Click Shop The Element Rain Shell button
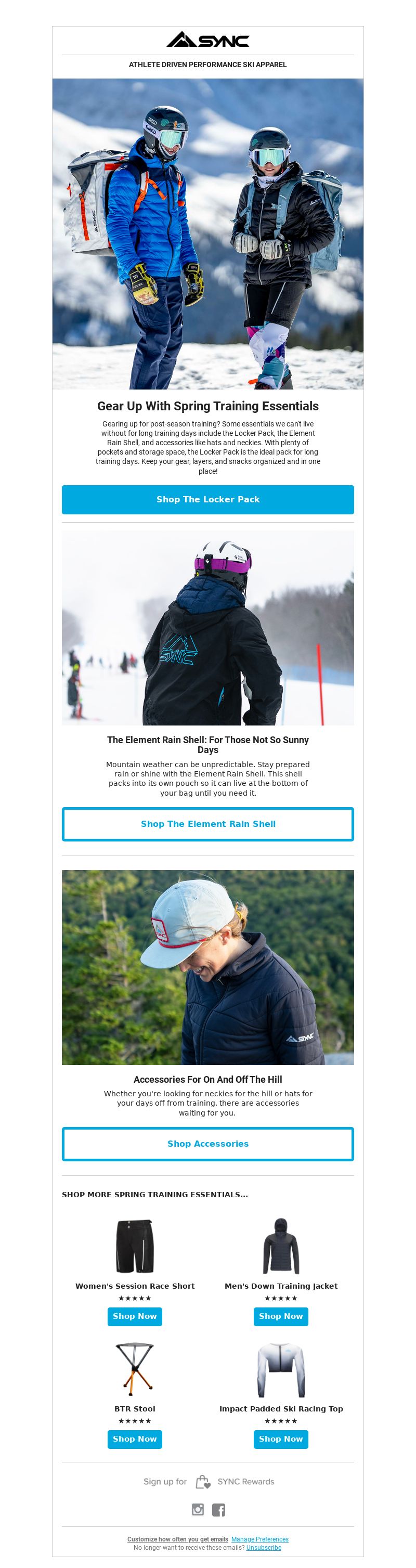Image resolution: width=416 pixels, height=1568 pixels. [x=208, y=824]
